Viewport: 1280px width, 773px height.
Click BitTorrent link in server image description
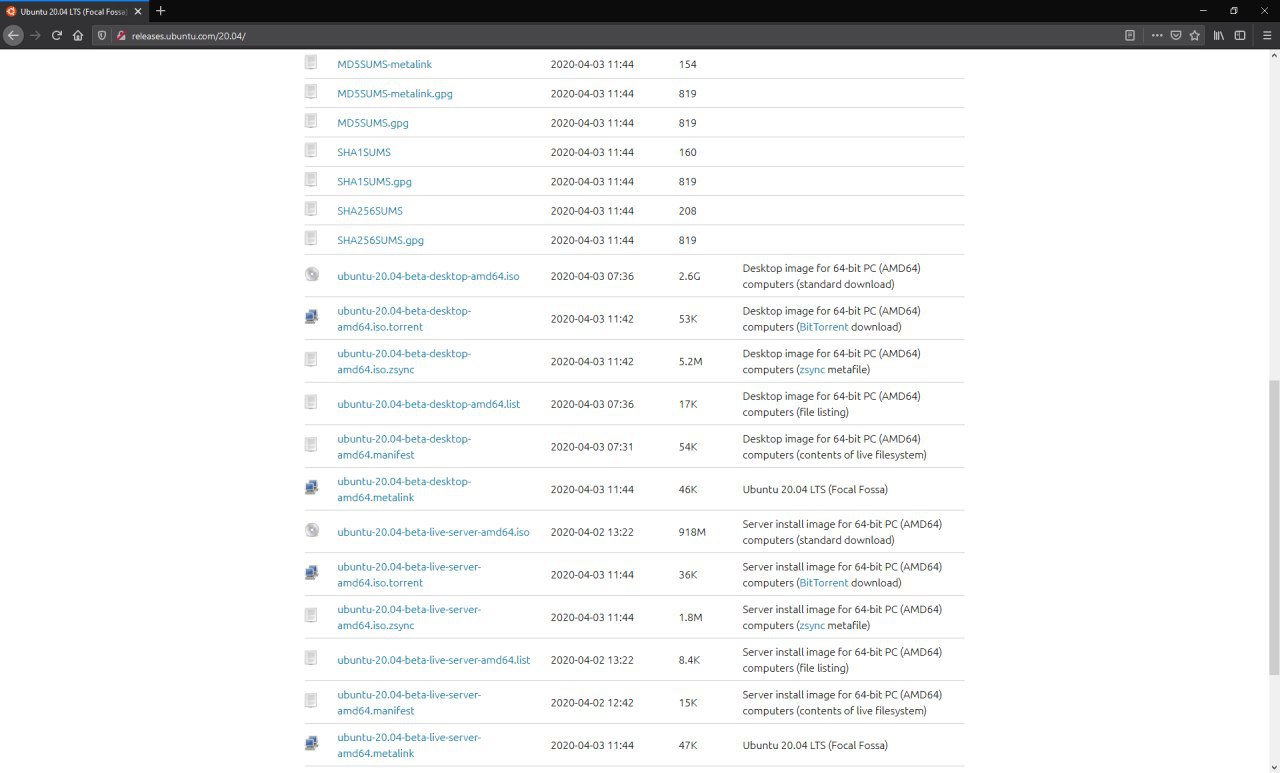click(823, 583)
